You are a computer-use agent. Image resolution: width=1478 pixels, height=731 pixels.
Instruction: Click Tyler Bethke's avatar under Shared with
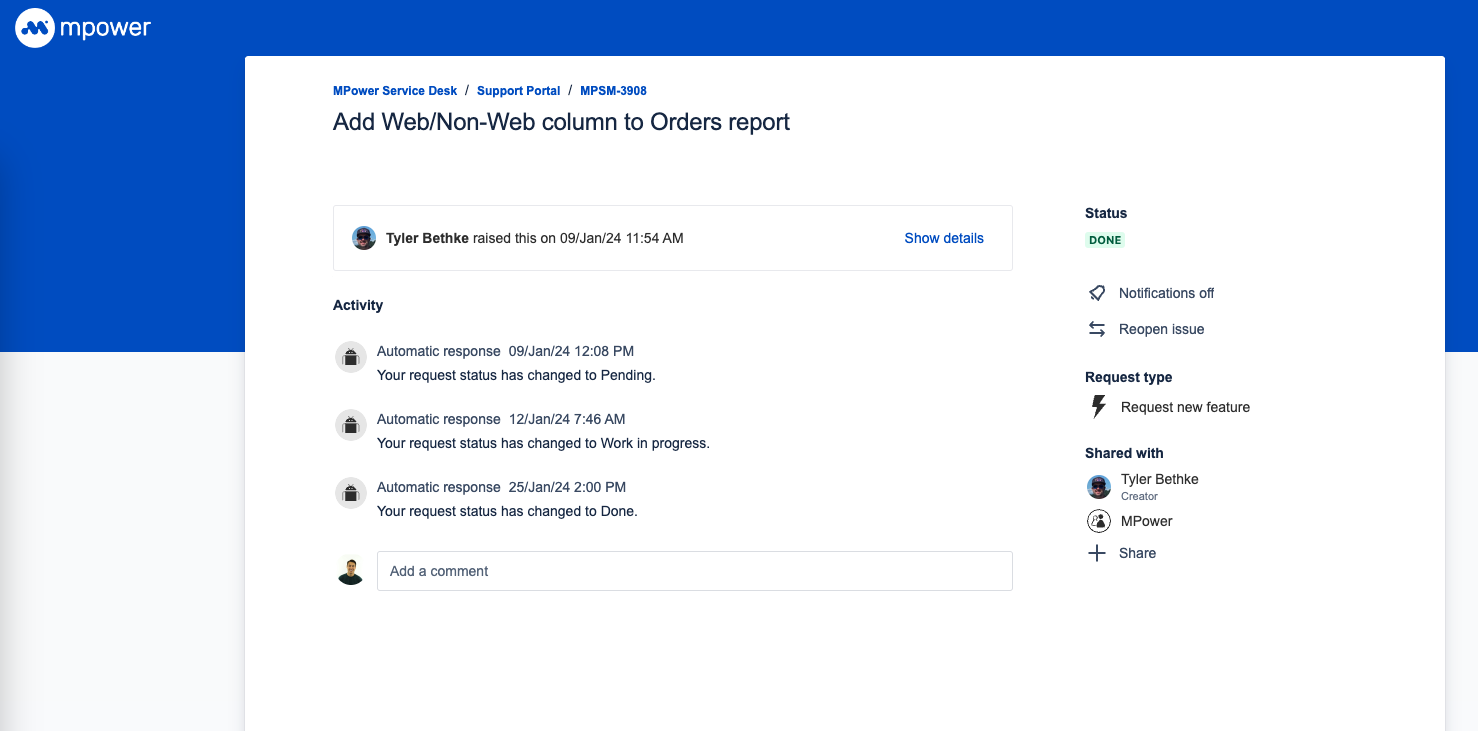pos(1099,487)
